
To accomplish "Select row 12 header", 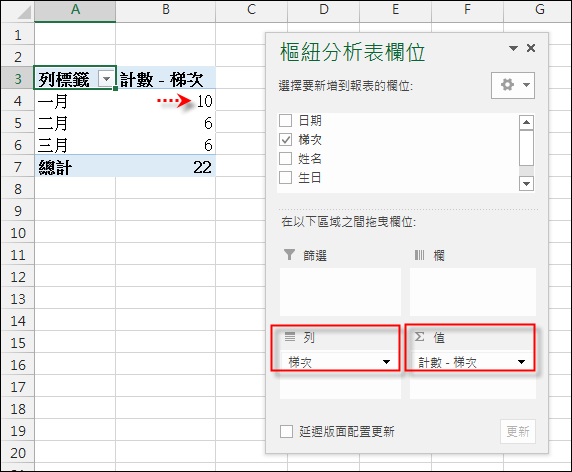I will (x=18, y=277).
